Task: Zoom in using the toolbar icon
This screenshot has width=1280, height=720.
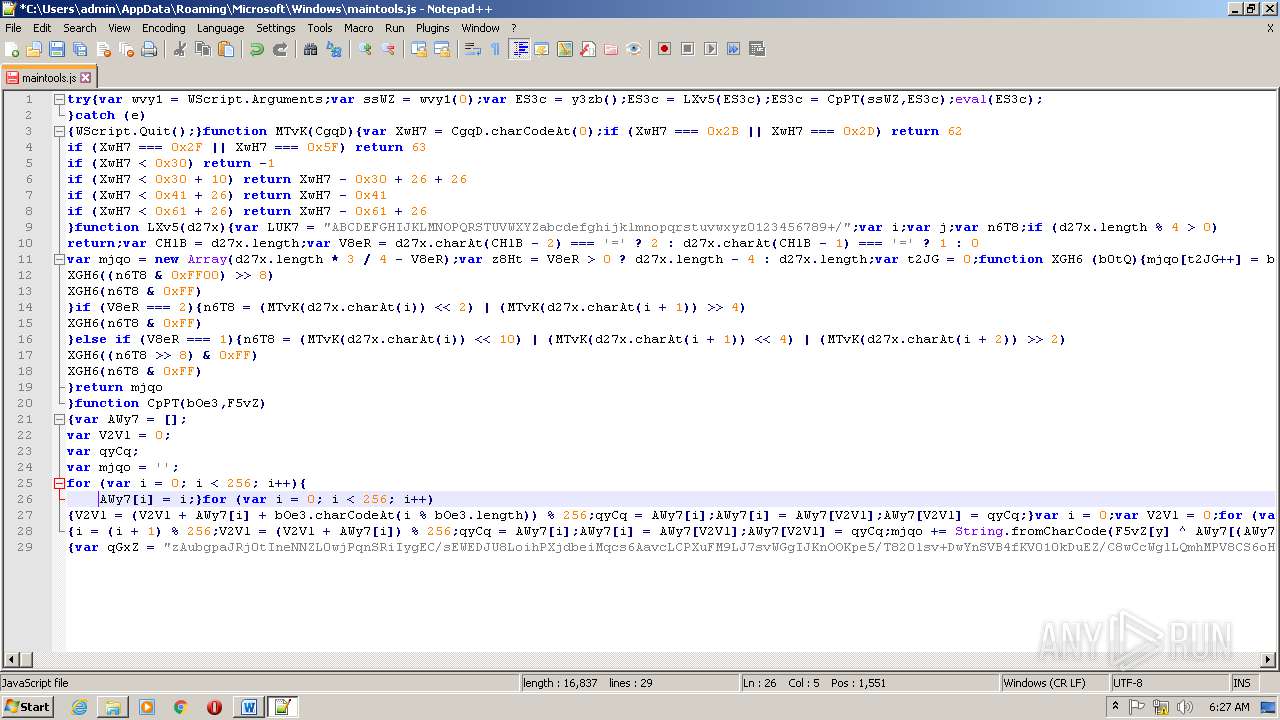Action: 365,49
